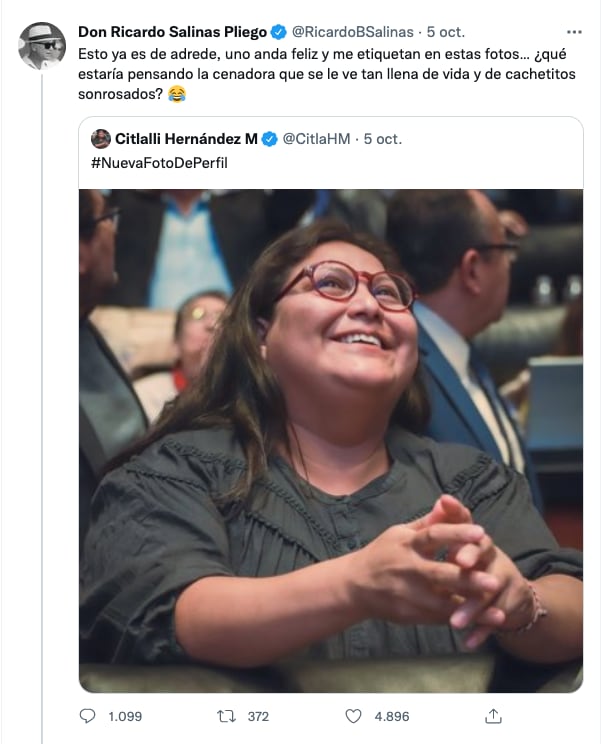View the 372 retweets count
This screenshot has height=744, width=601.
pyautogui.click(x=258, y=716)
